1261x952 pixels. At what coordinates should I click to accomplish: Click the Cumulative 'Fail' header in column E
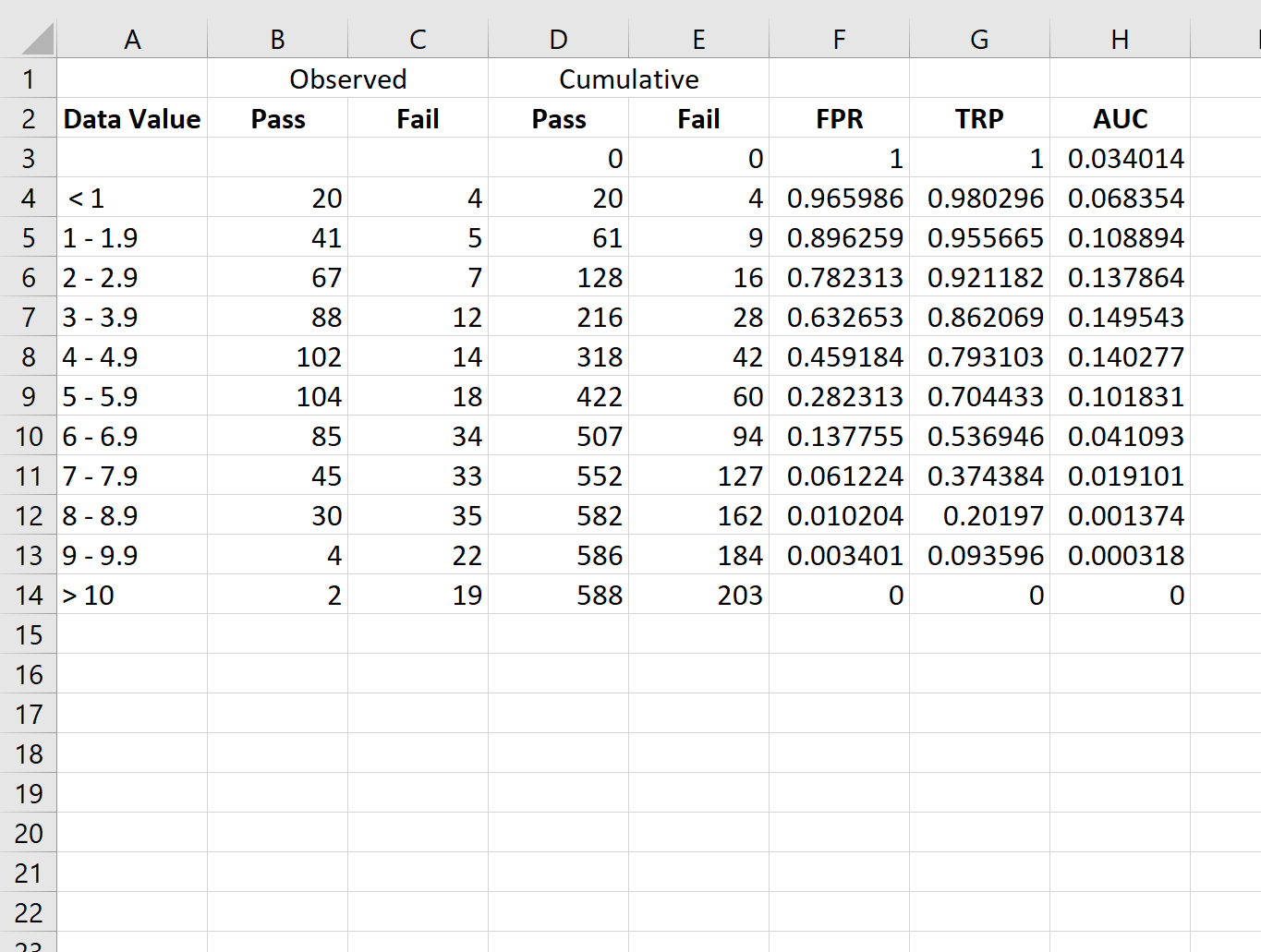click(x=698, y=118)
